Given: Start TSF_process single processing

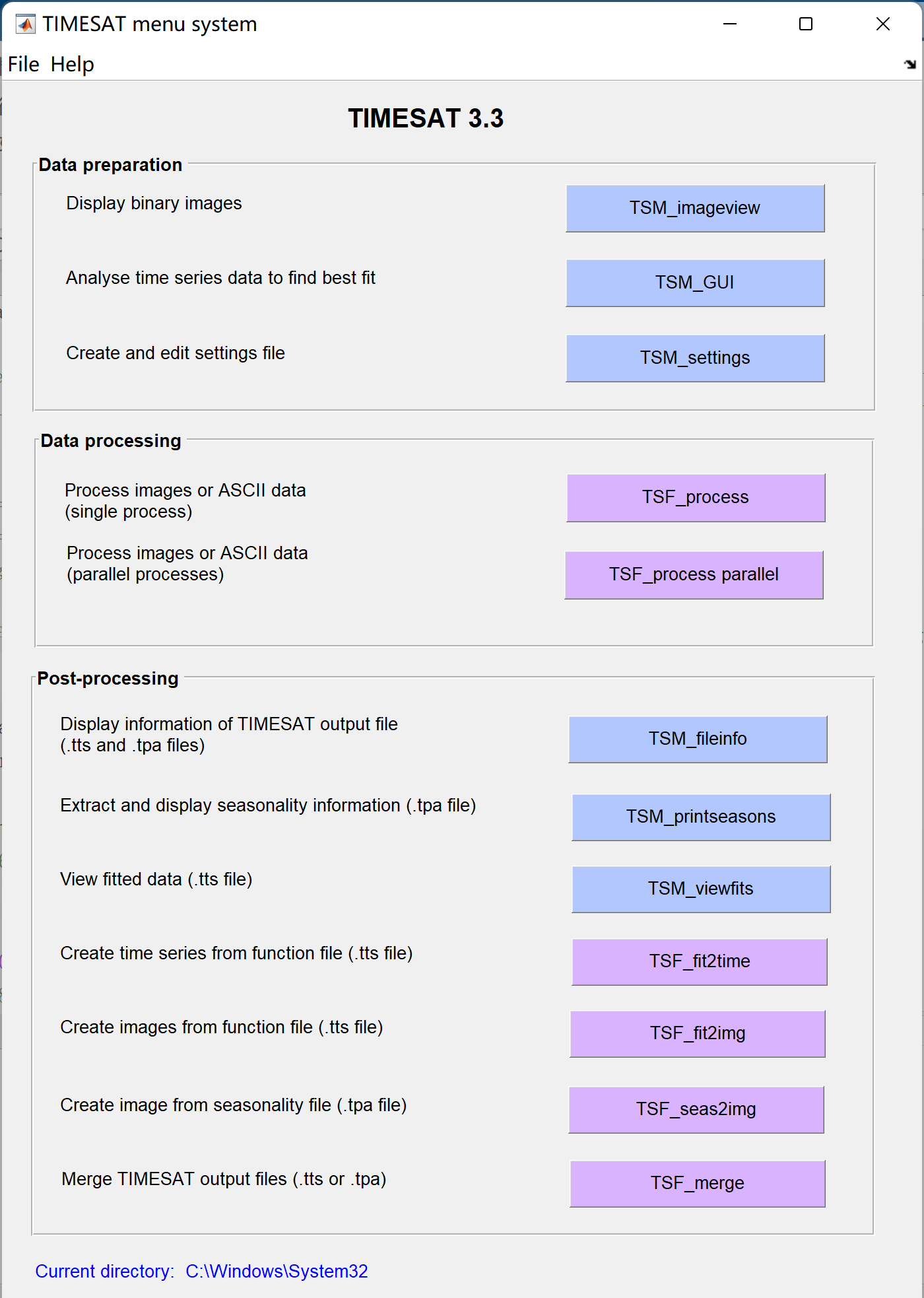Looking at the screenshot, I should point(696,498).
